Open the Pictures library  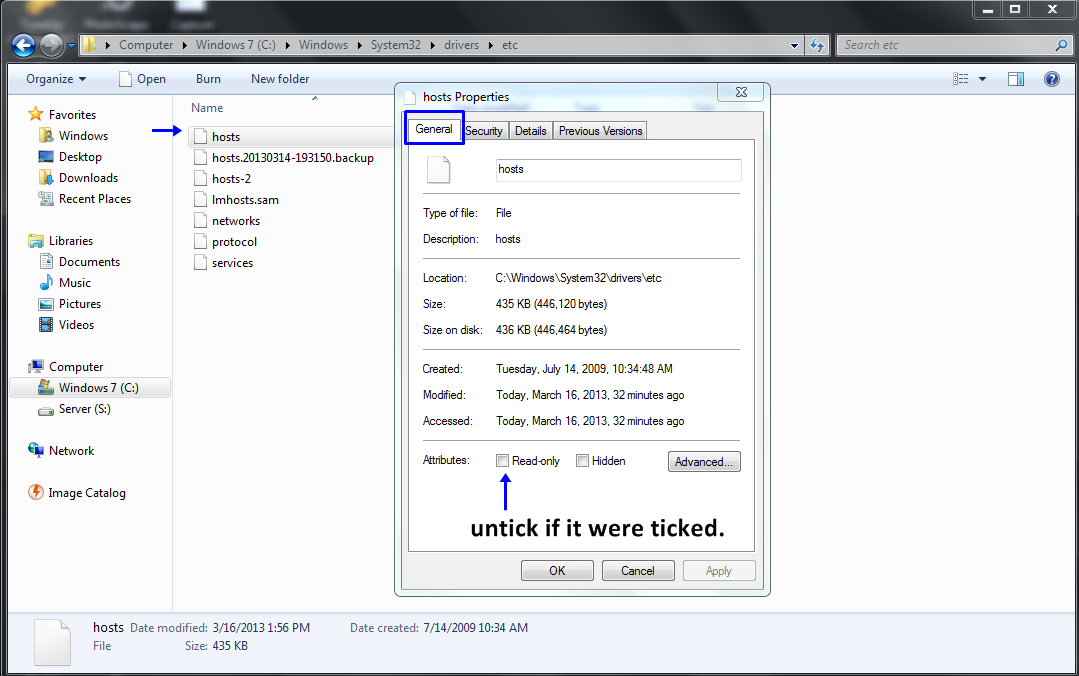[78, 303]
